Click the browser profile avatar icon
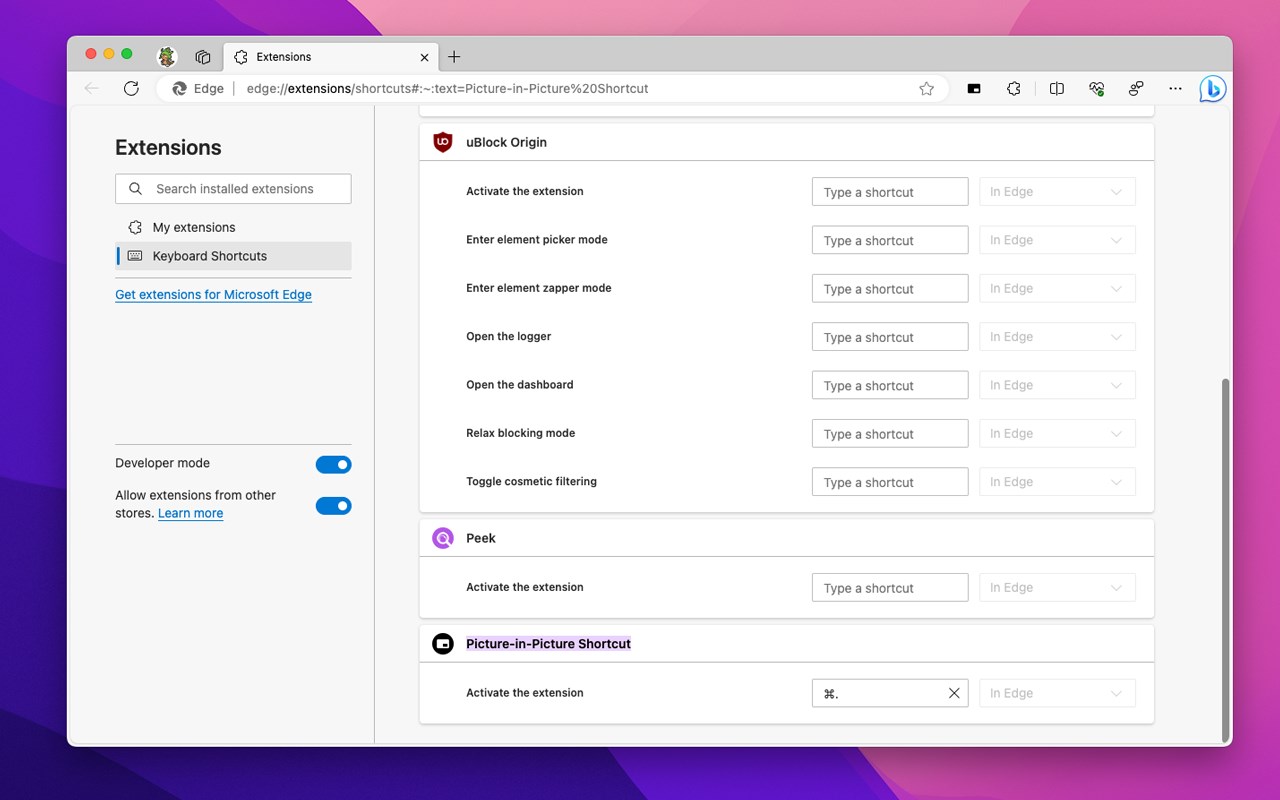The height and width of the screenshot is (800, 1280). click(167, 57)
